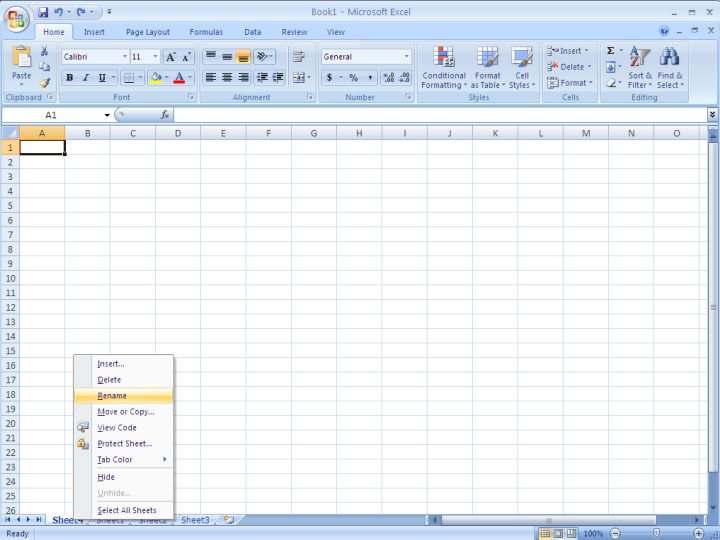Open the Calibri font name dropdown
Image resolution: width=720 pixels, height=540 pixels.
click(124, 57)
